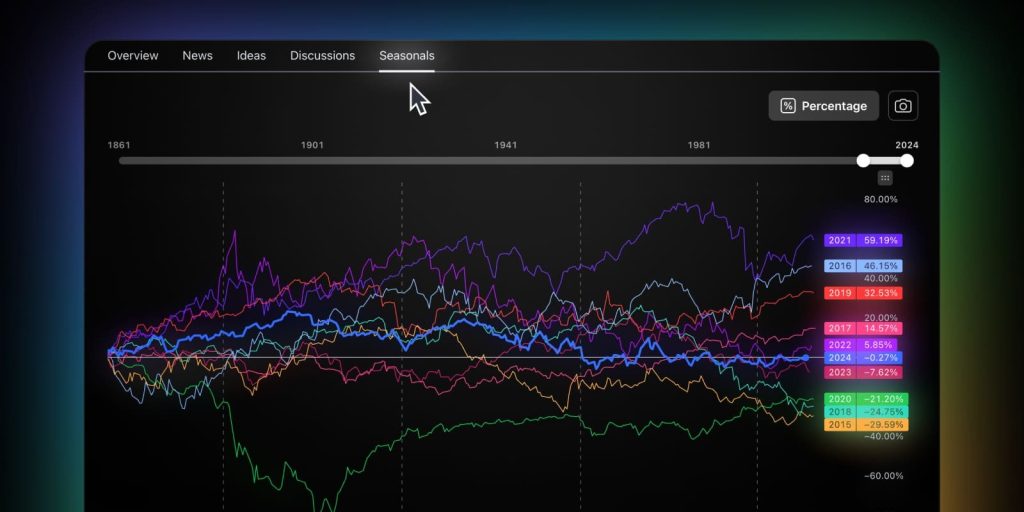This screenshot has height=512, width=1024.
Task: Go to the Ideas tab
Action: pos(251,56)
